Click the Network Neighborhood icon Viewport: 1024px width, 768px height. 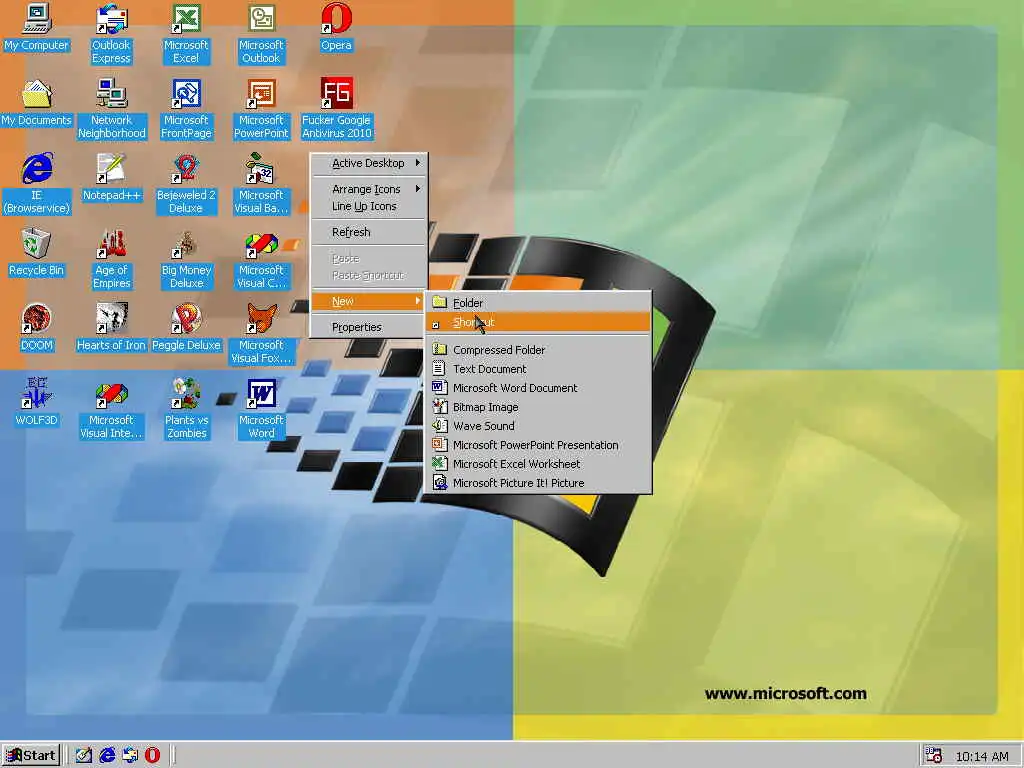click(x=112, y=109)
